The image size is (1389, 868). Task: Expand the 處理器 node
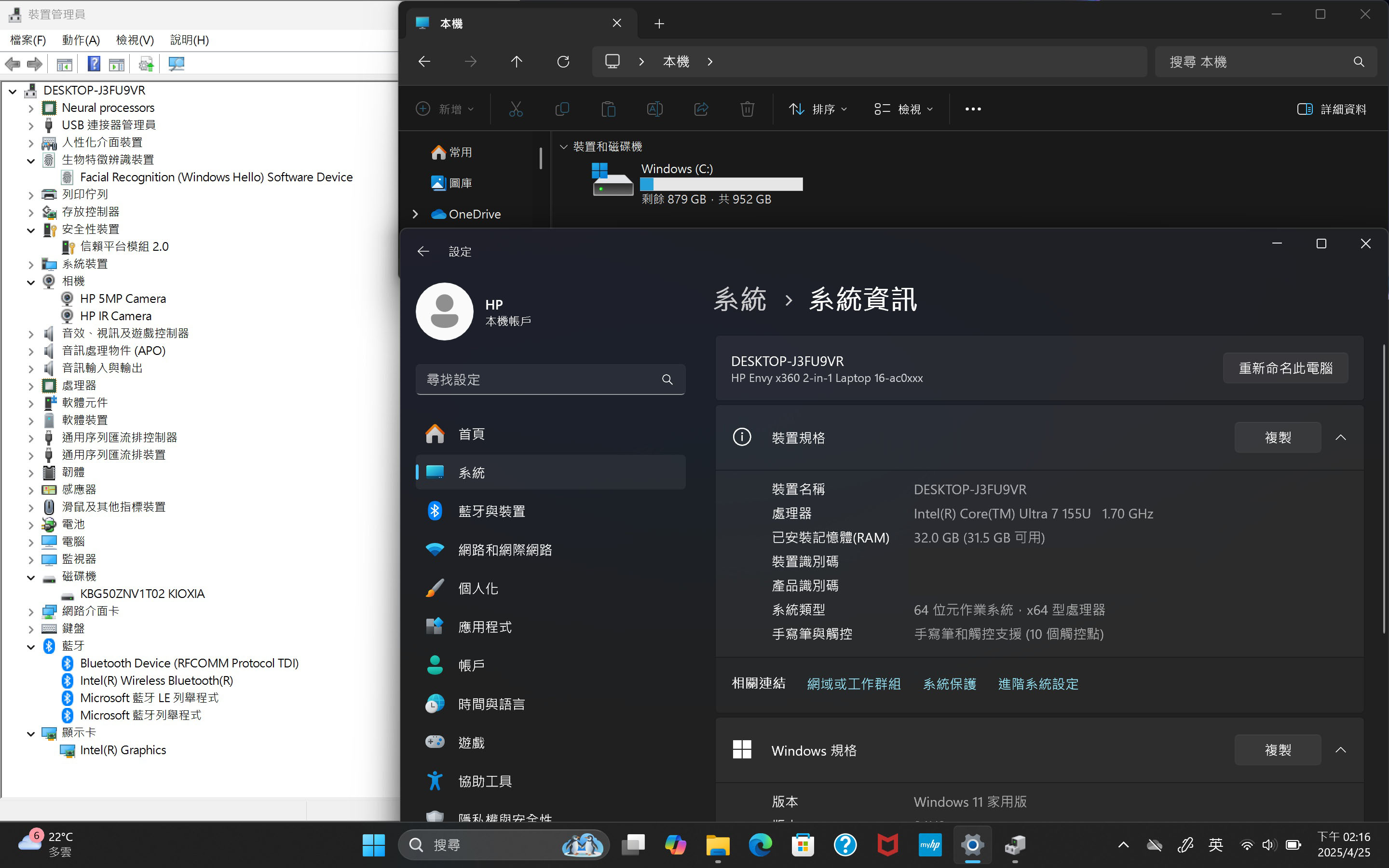(x=31, y=386)
